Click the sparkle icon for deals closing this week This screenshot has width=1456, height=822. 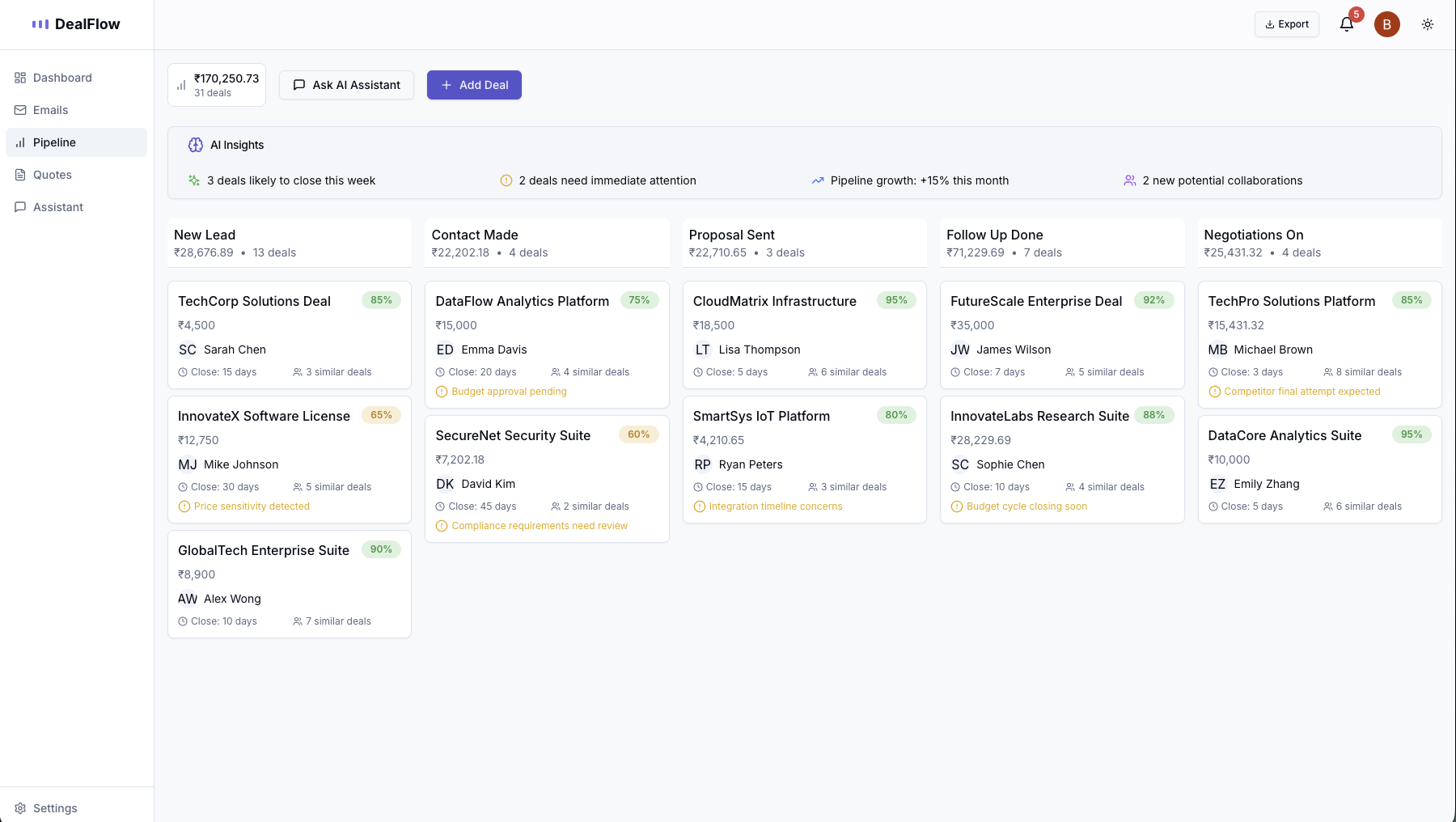194,180
